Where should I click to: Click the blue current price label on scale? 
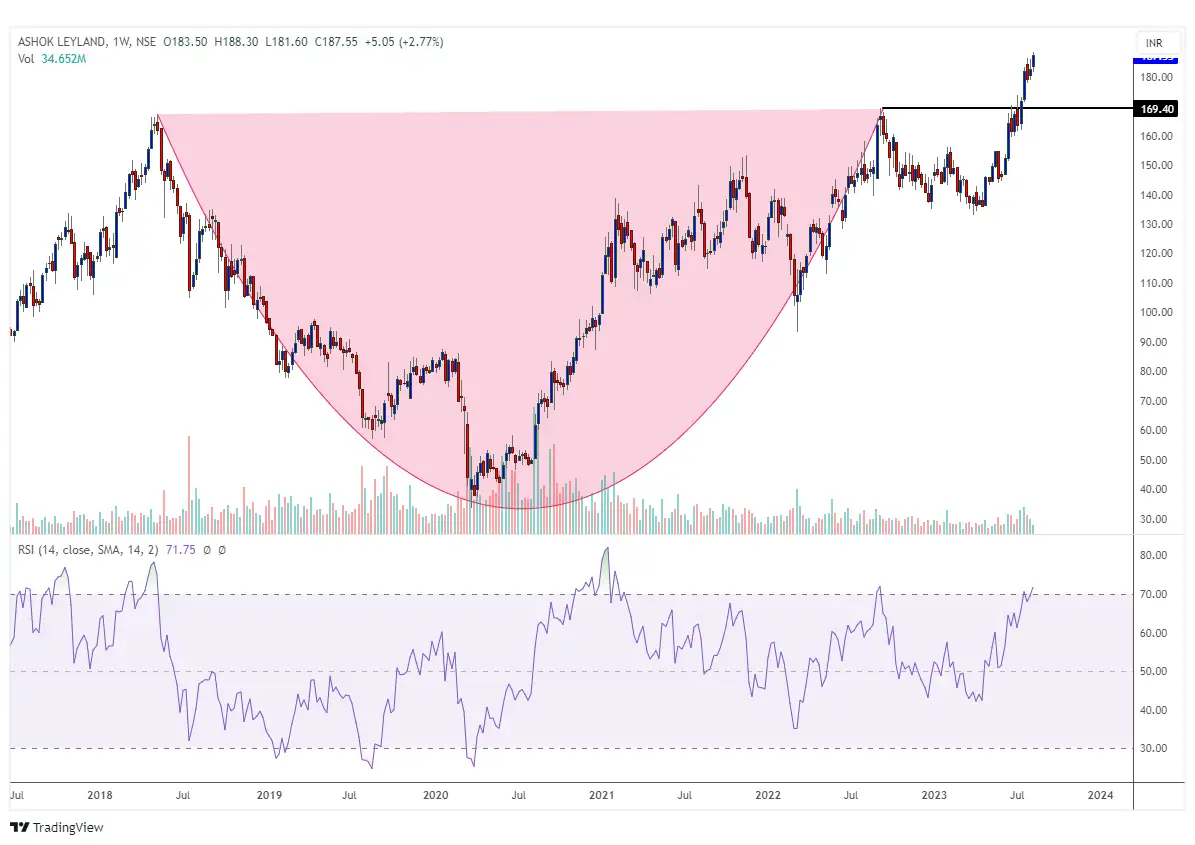pyautogui.click(x=1155, y=60)
